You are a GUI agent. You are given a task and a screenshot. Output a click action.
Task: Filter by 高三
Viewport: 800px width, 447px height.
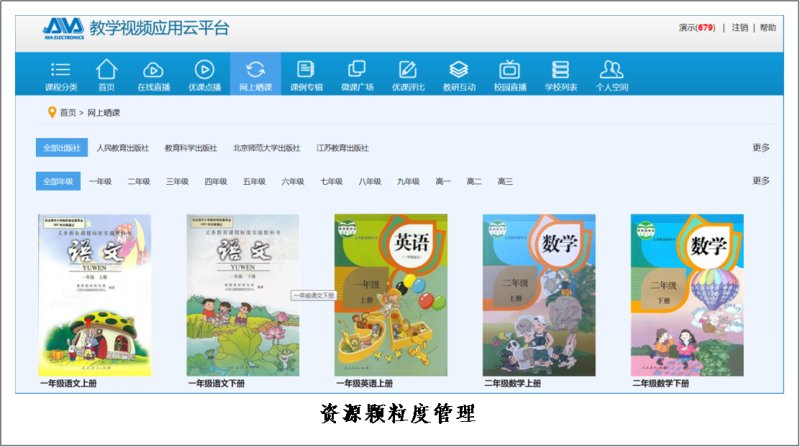click(x=505, y=181)
